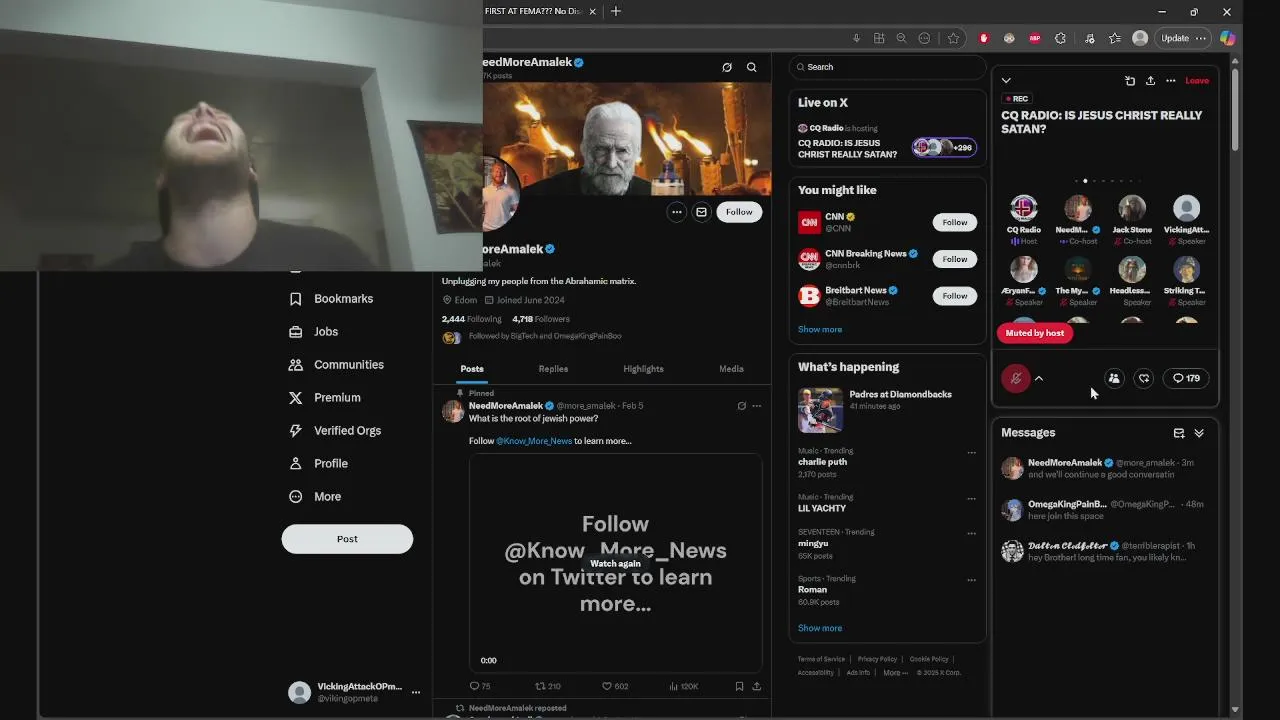This screenshot has height=720, width=1280.
Task: Open Bookmarks in left sidebar
Action: point(331,299)
